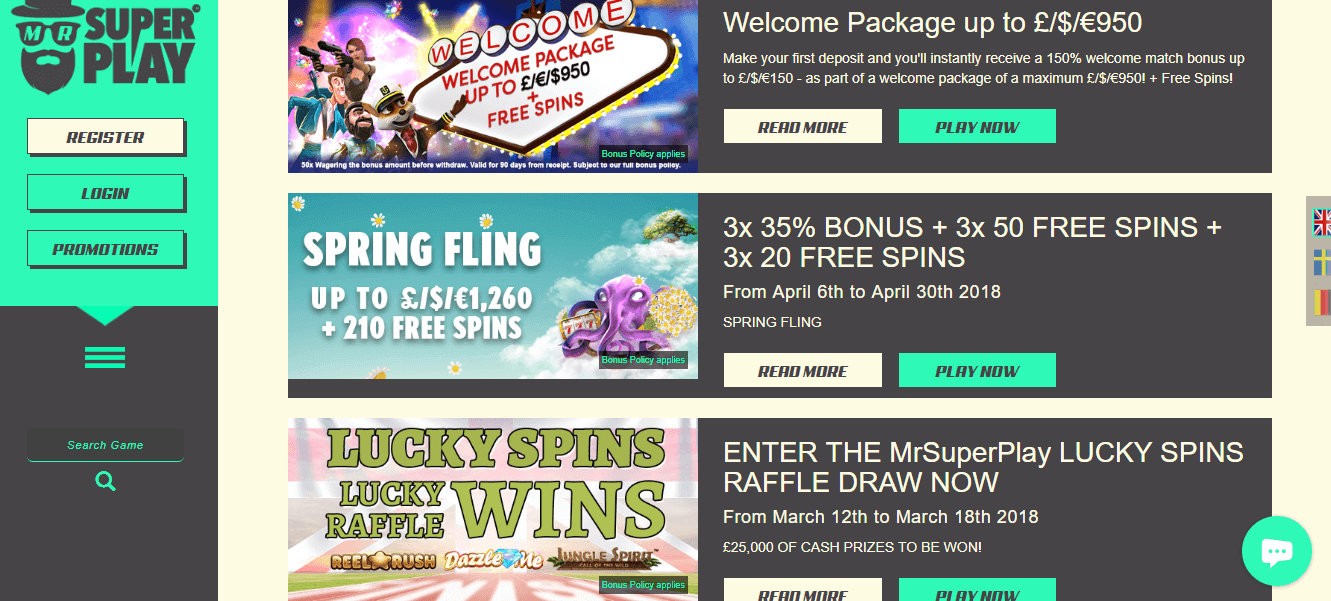The image size is (1331, 601).
Task: Click Bonus Policy applies on Welcome banner
Action: coord(643,154)
